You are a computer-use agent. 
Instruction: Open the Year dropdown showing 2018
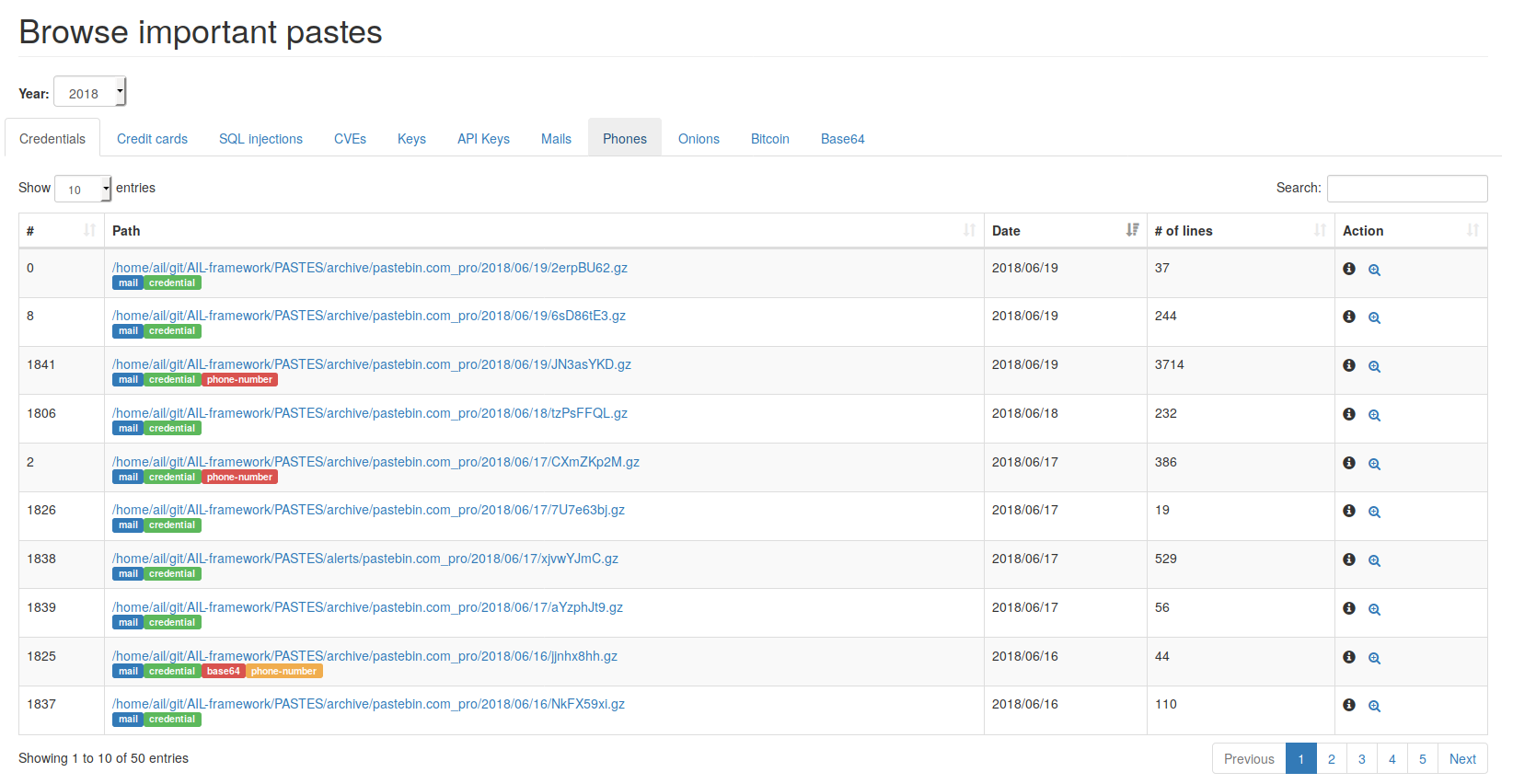point(89,93)
